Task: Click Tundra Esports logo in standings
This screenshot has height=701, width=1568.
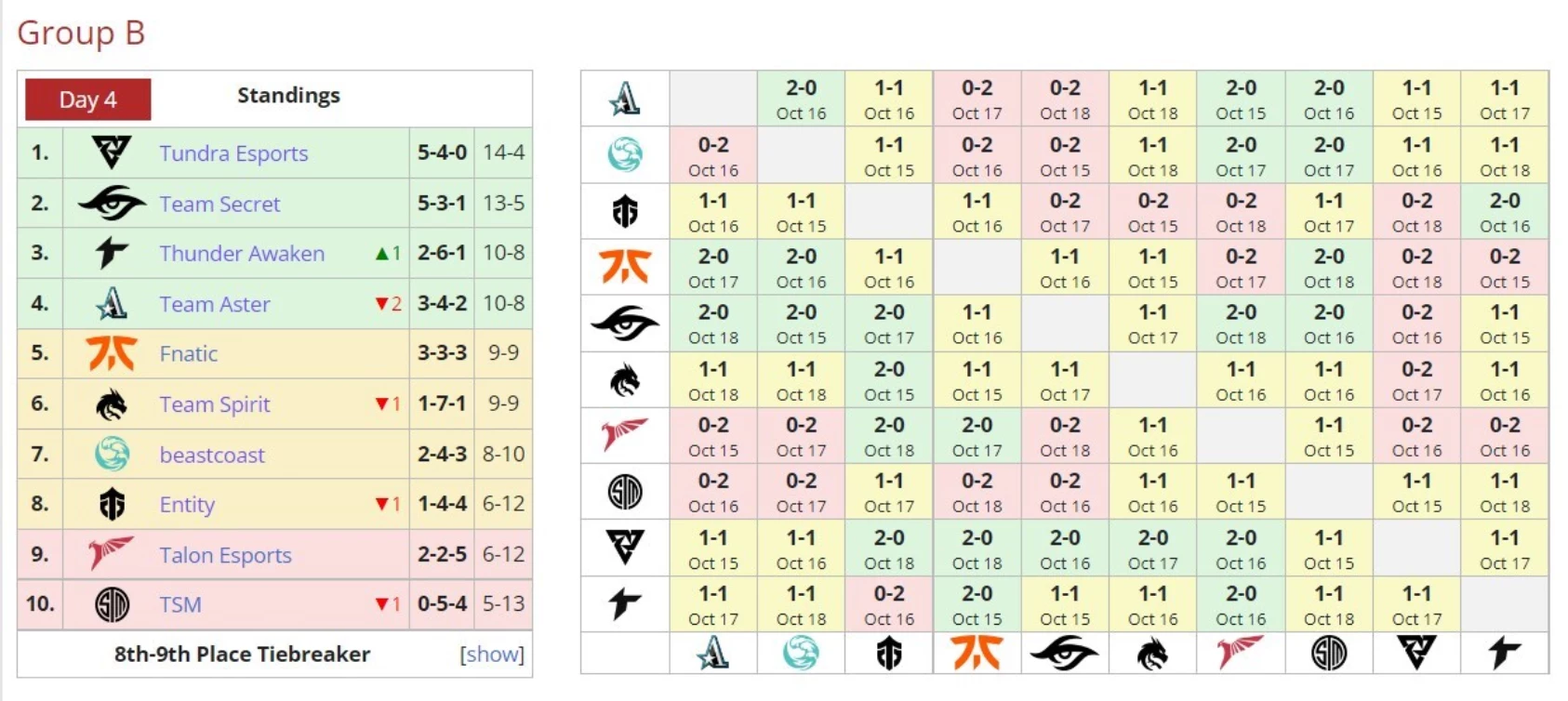Action: tap(112, 152)
